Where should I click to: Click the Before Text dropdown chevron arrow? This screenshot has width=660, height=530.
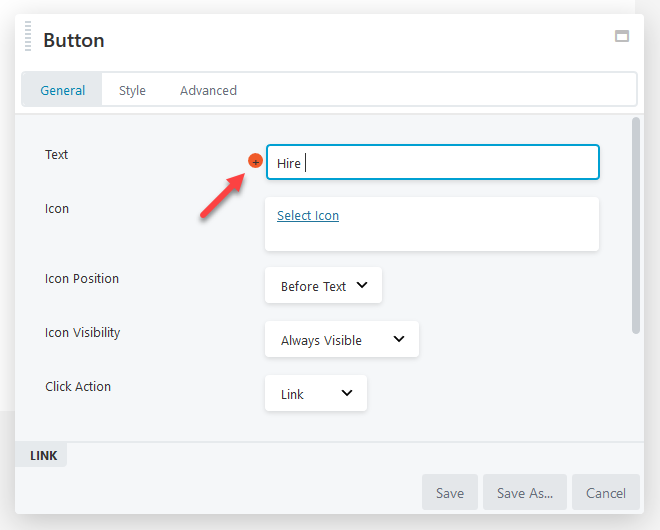coord(362,285)
